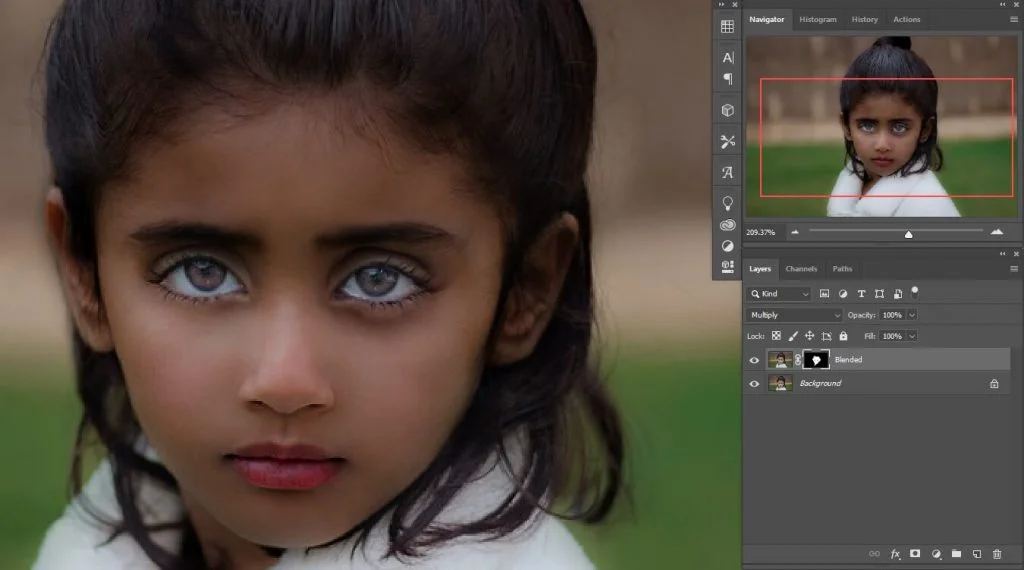Switch to the Histogram tab

point(818,20)
